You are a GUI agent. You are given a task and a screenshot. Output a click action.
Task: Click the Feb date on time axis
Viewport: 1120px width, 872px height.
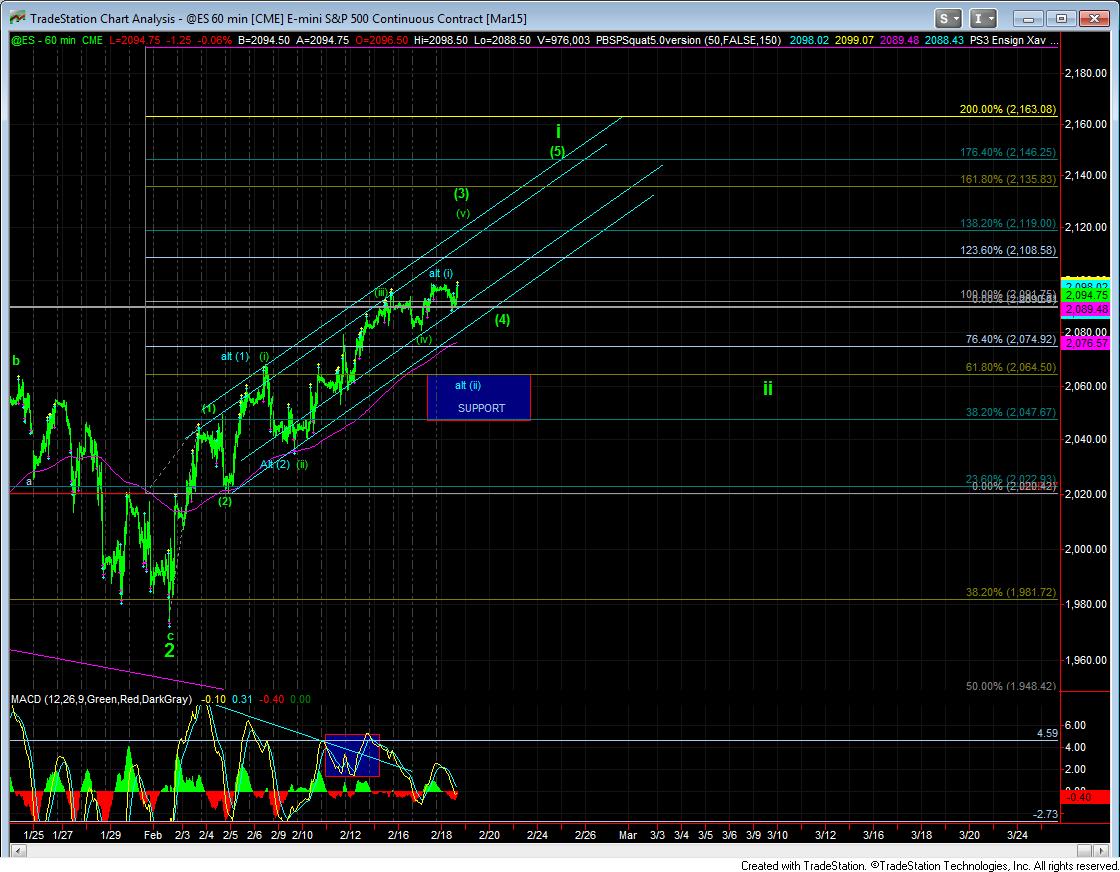tap(153, 835)
